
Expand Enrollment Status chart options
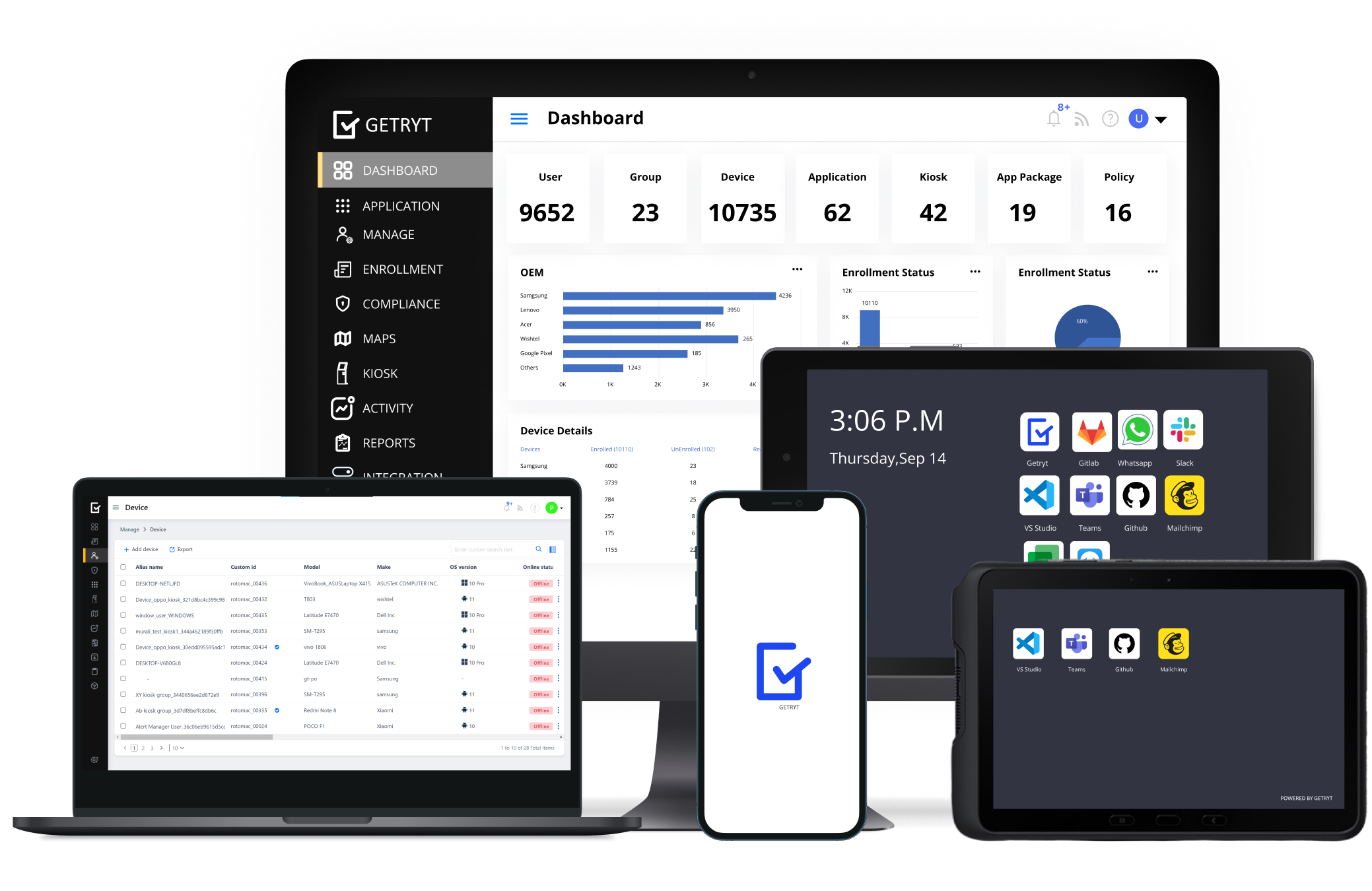click(x=975, y=271)
